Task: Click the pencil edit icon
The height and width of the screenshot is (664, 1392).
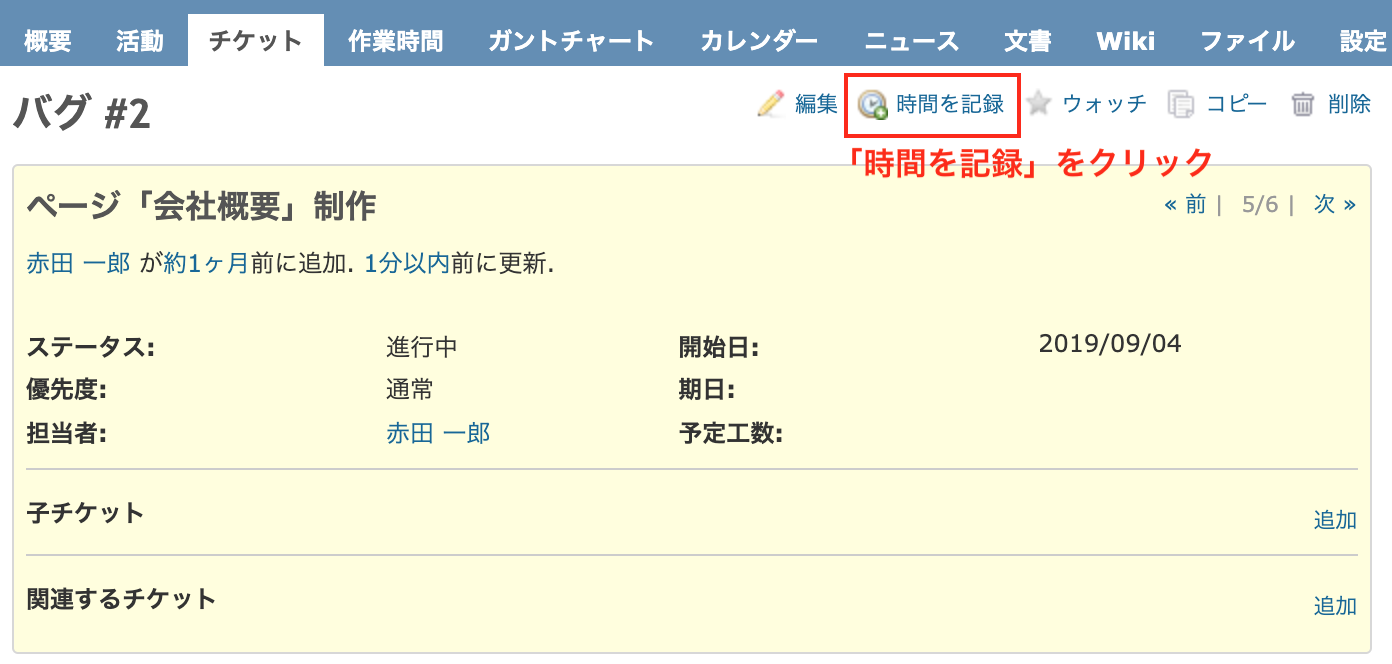Action: tap(771, 104)
